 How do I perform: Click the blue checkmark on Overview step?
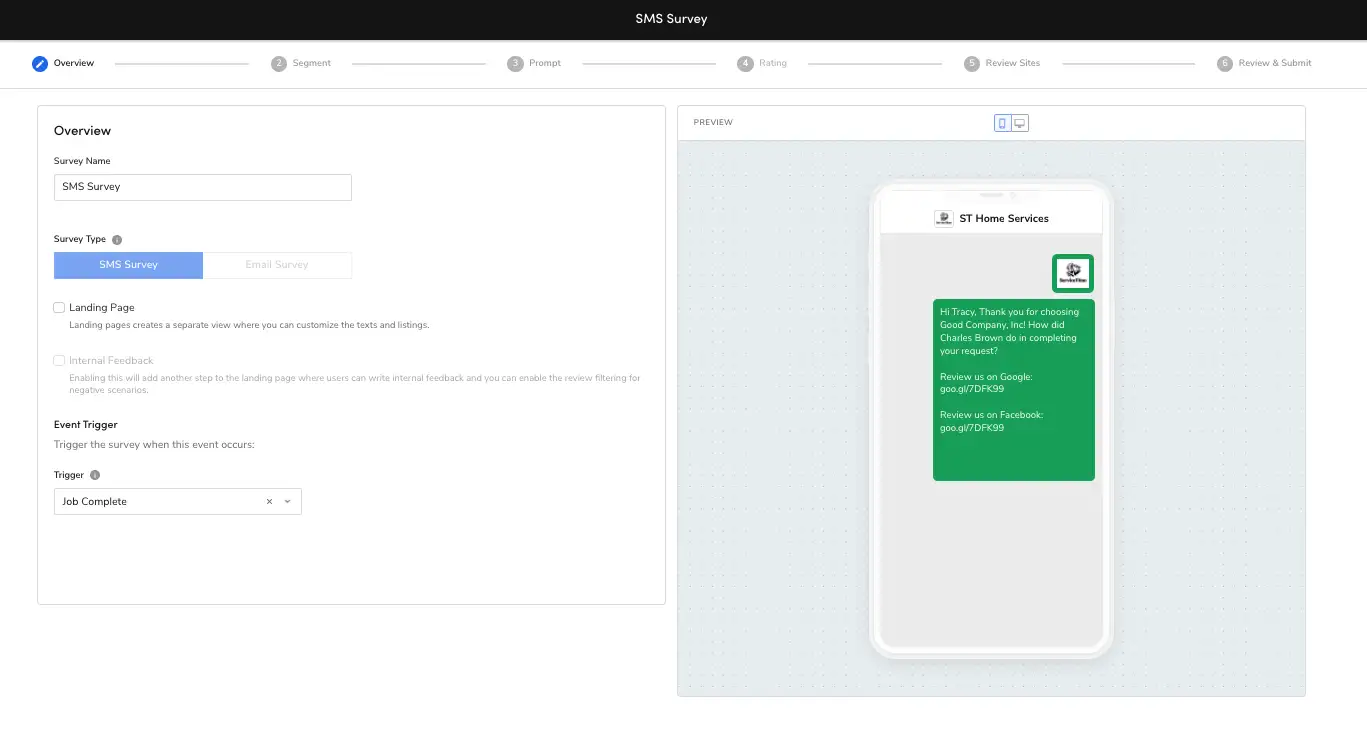pyautogui.click(x=39, y=63)
